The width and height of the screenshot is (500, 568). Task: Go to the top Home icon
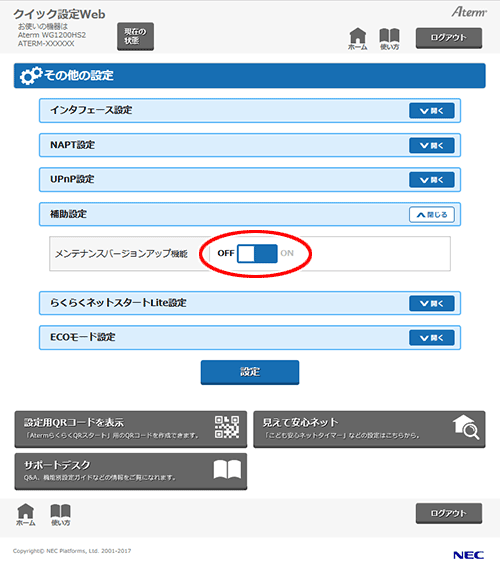(358, 38)
